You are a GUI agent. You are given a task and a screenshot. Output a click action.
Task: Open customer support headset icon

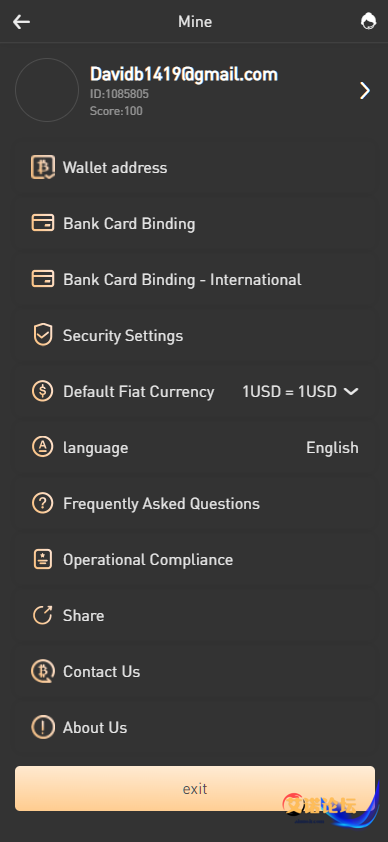tap(368, 21)
